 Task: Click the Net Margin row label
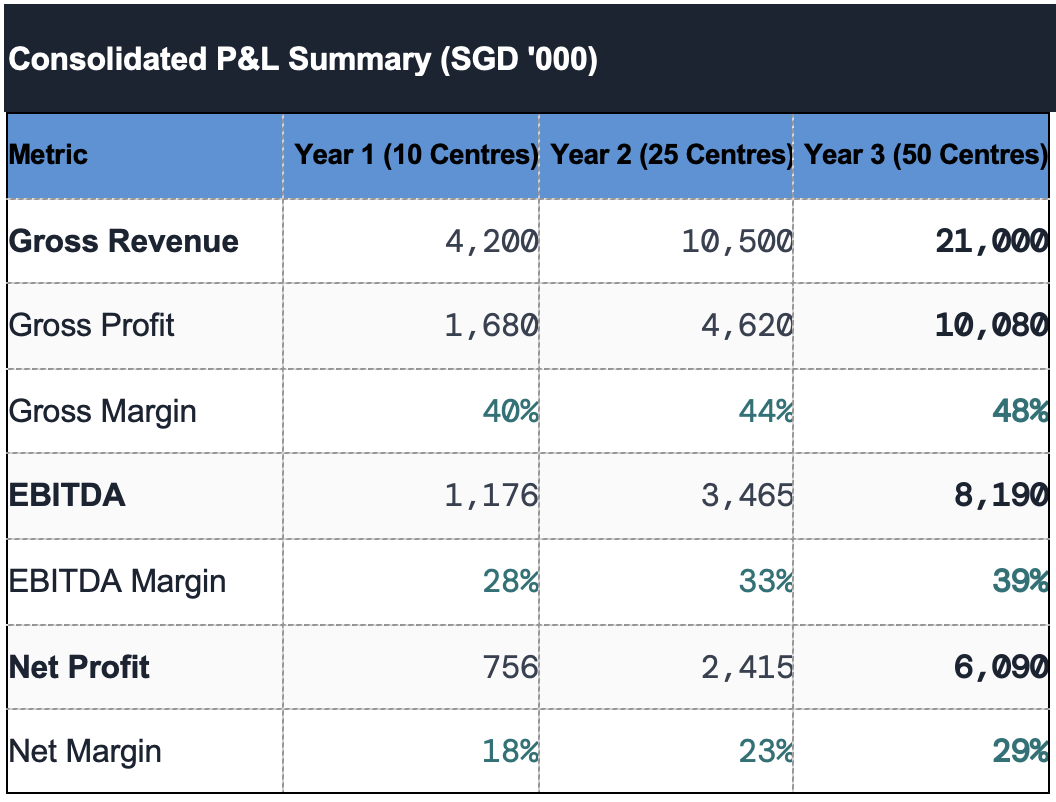[85, 751]
